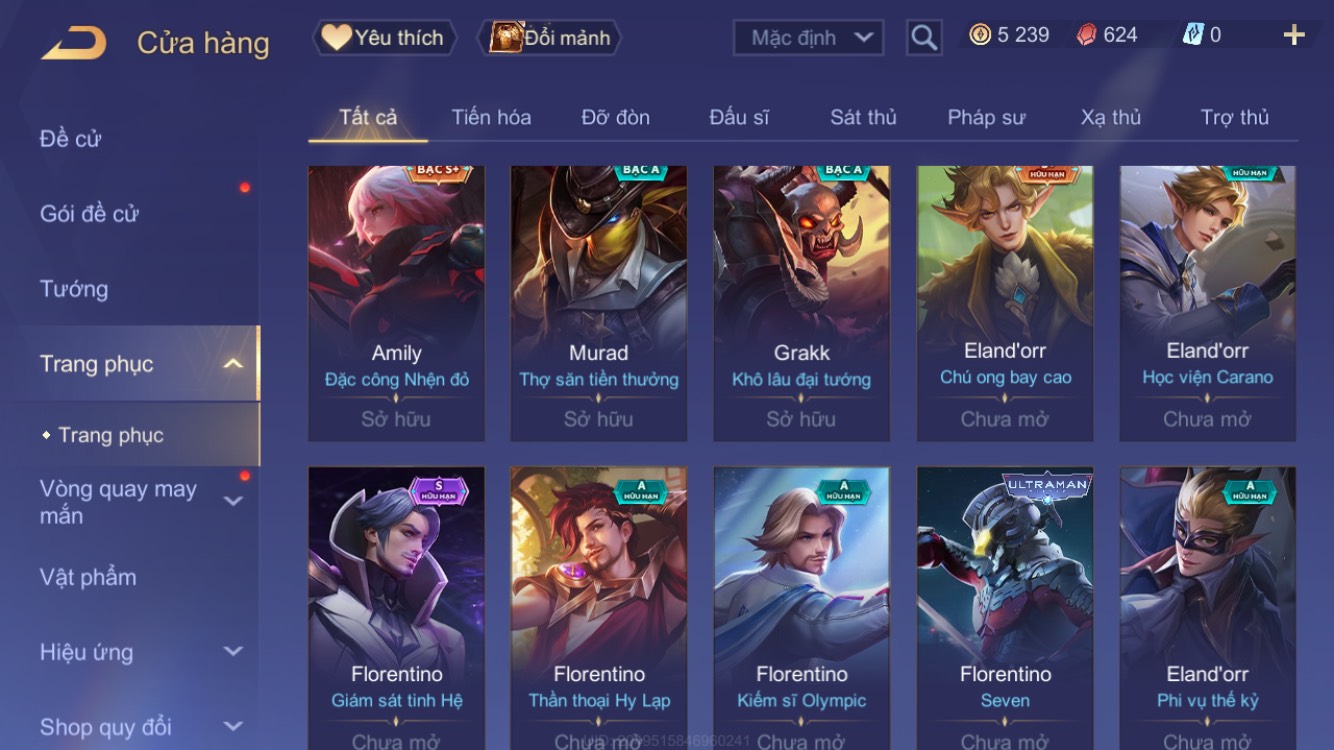Tap the blue voucher currency icon
Image resolution: width=1334 pixels, height=750 pixels.
click(1193, 35)
